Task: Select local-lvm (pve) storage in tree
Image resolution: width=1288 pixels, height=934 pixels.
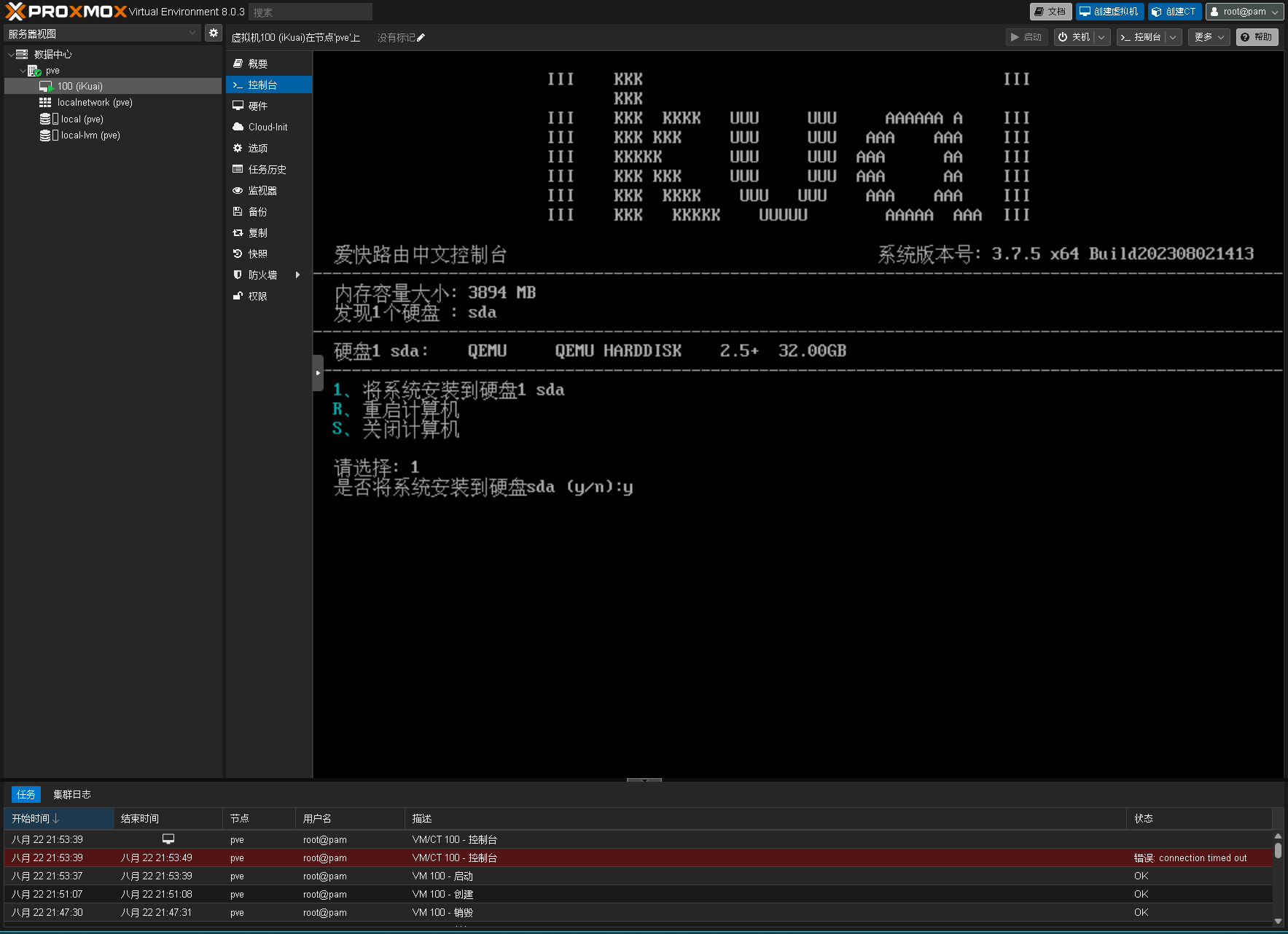Action: (x=90, y=136)
